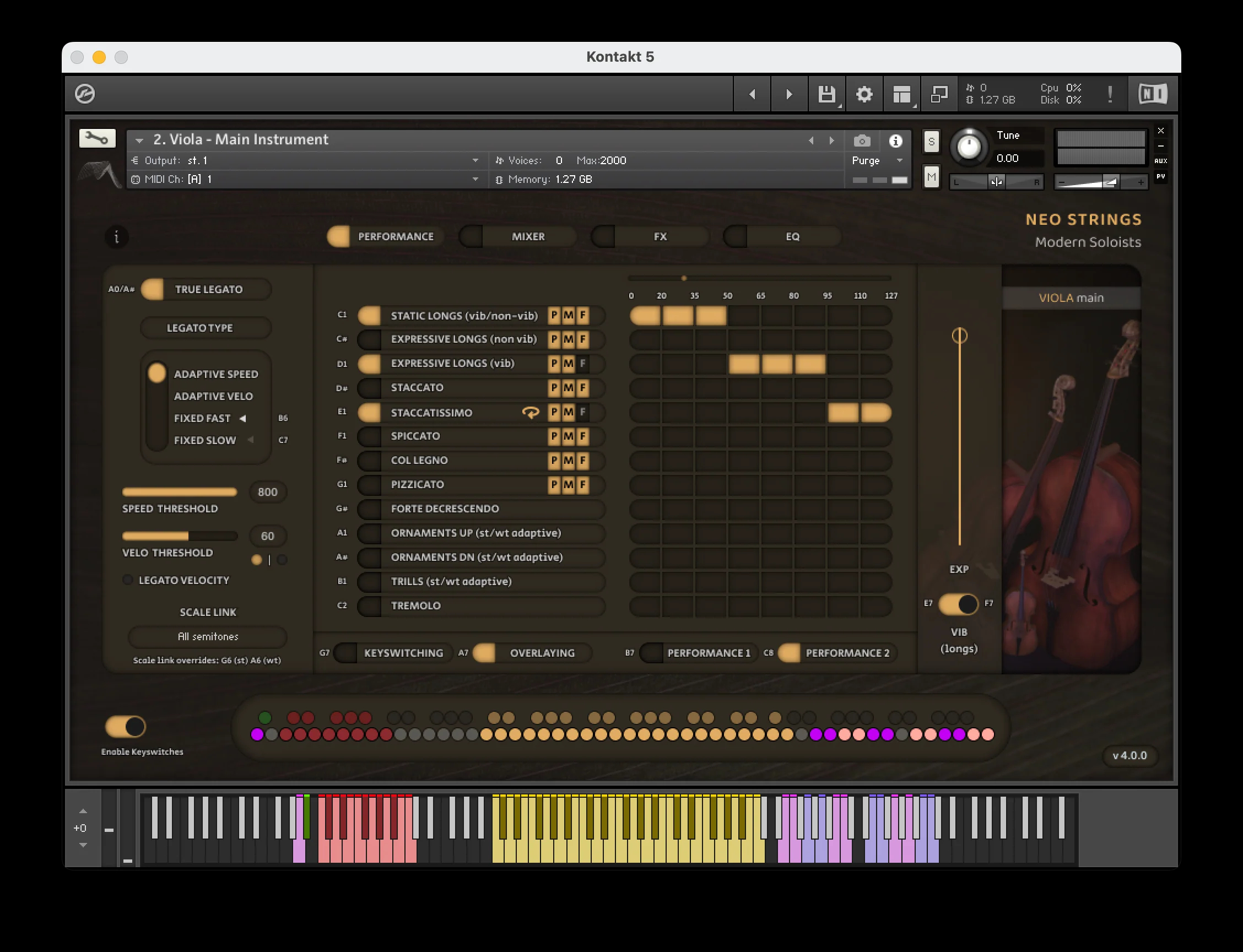Select the P dynamic for STATIC LONGS
Image resolution: width=1243 pixels, height=952 pixels.
point(554,316)
